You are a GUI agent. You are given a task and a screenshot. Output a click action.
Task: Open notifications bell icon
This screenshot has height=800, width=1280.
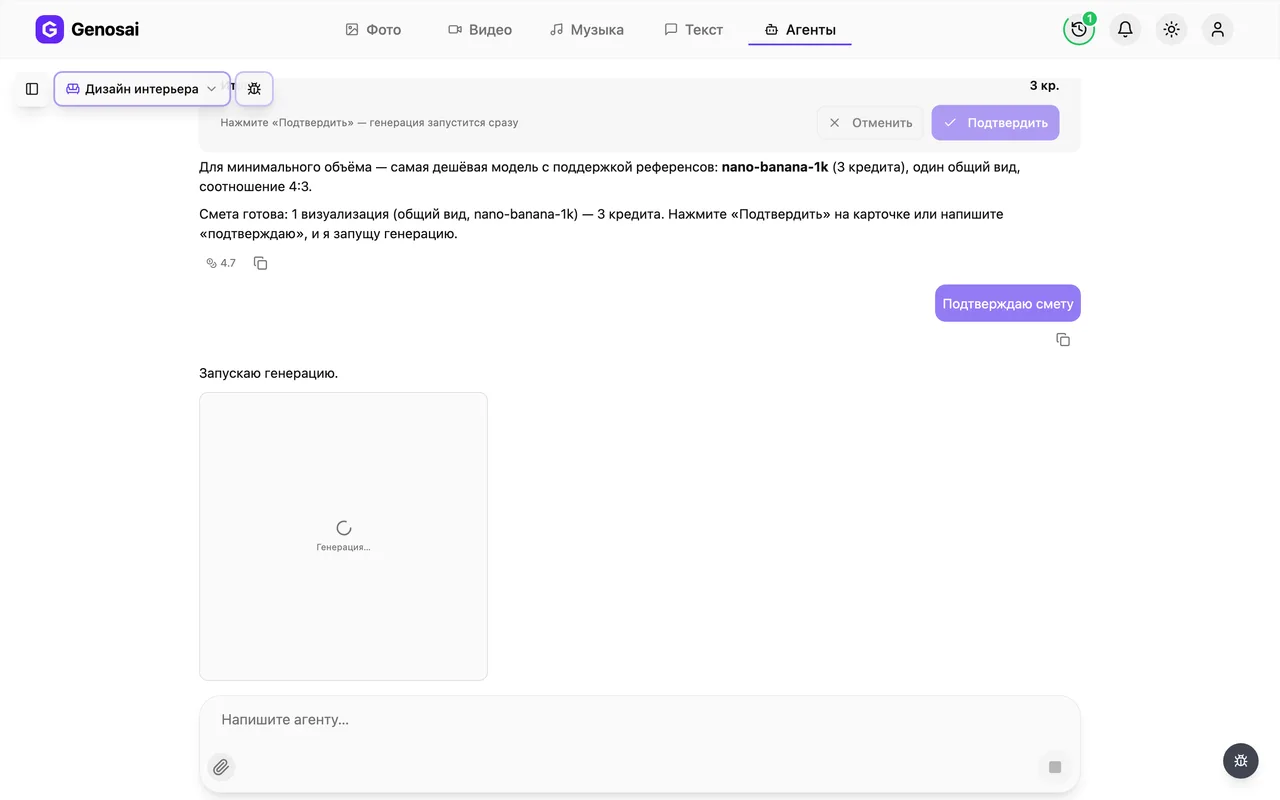coord(1125,30)
